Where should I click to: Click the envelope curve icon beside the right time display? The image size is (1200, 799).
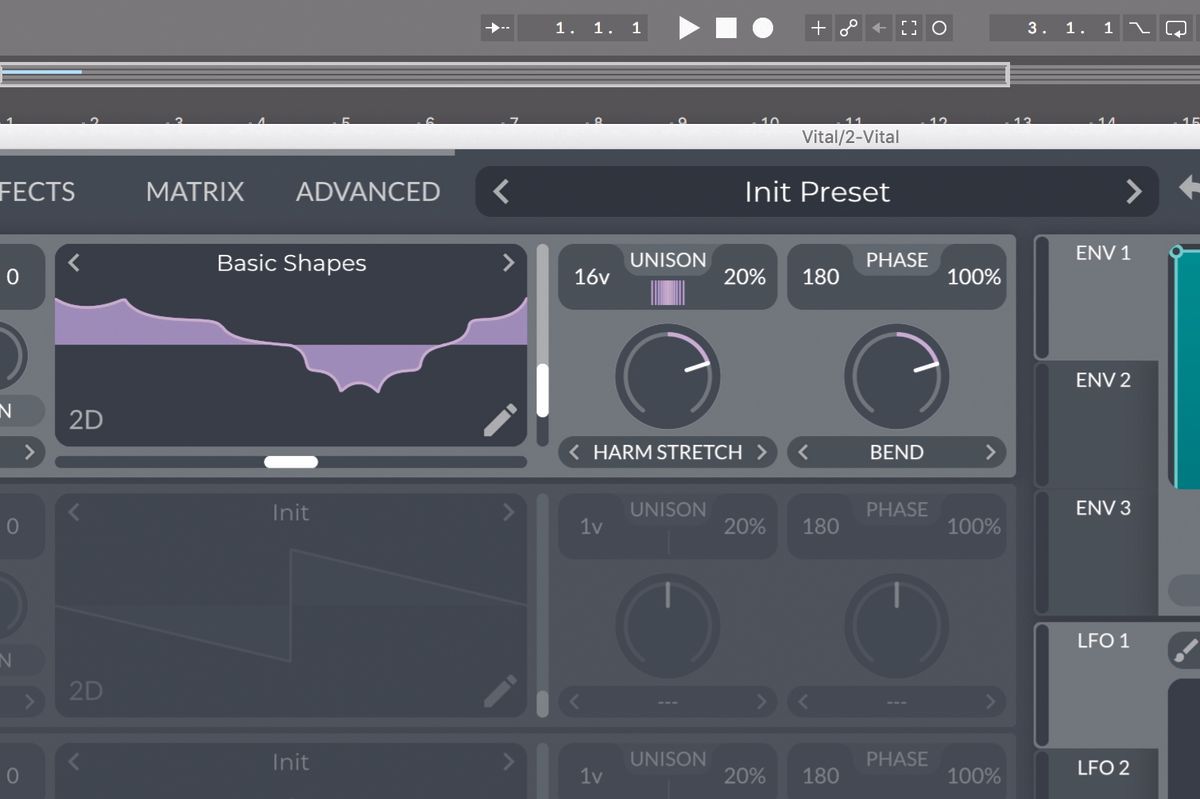[x=1139, y=28]
